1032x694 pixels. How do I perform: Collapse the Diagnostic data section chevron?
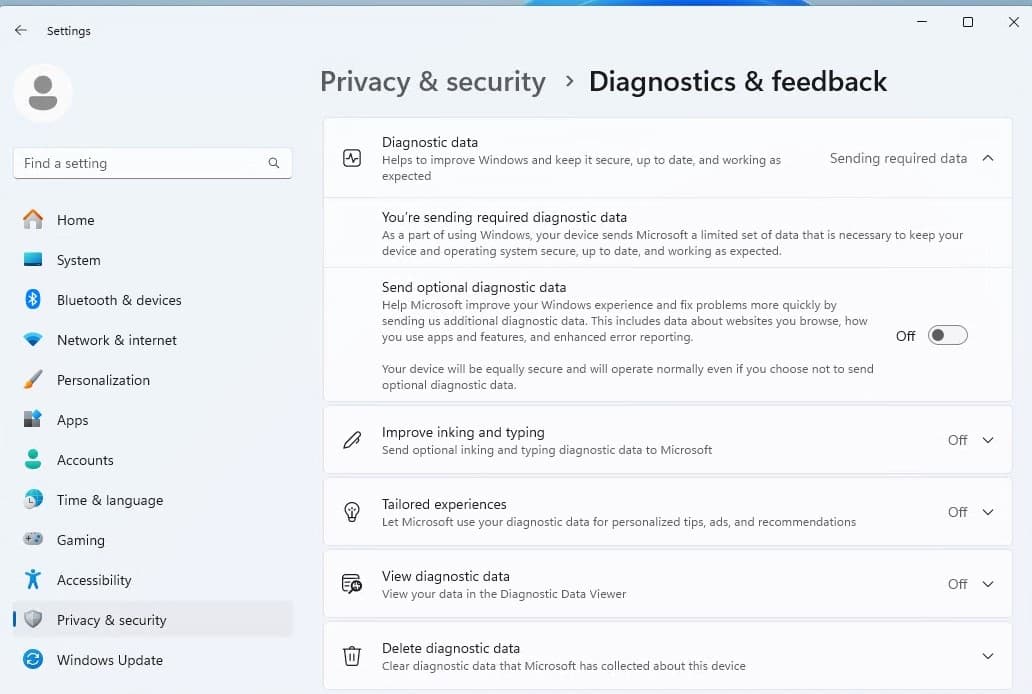click(x=988, y=158)
